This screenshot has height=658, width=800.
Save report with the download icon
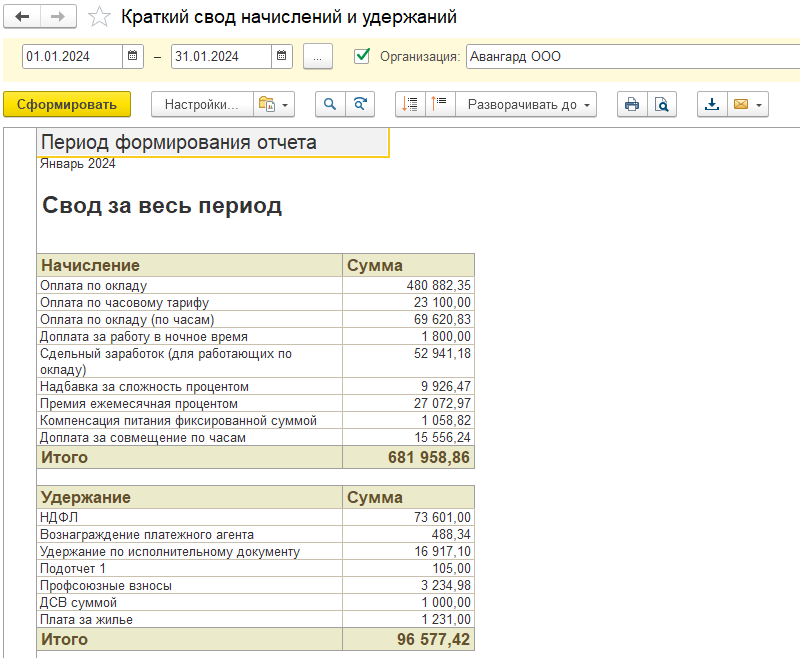(x=712, y=105)
